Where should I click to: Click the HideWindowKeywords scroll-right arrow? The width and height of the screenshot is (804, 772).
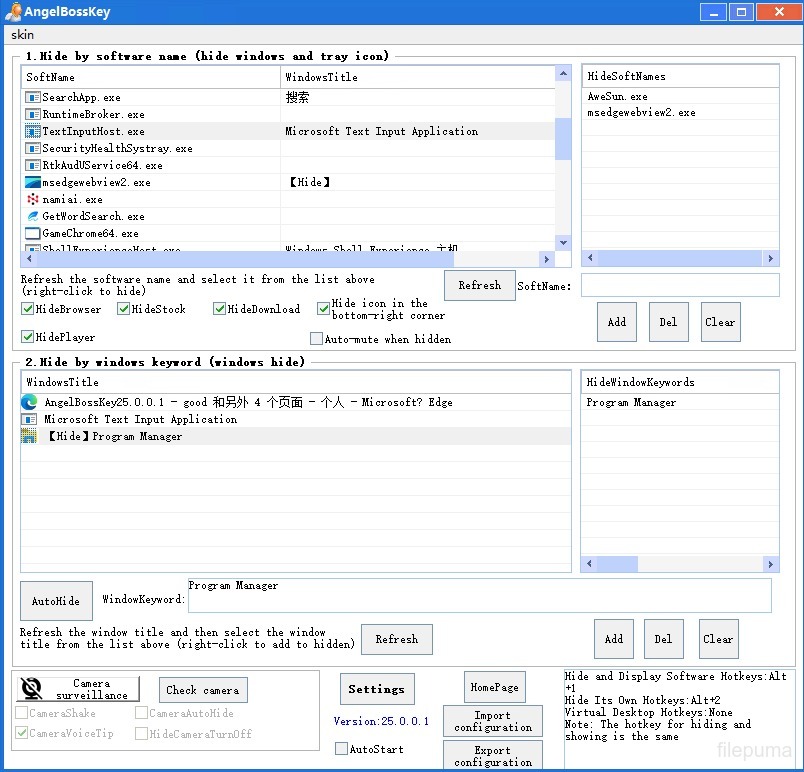point(771,564)
